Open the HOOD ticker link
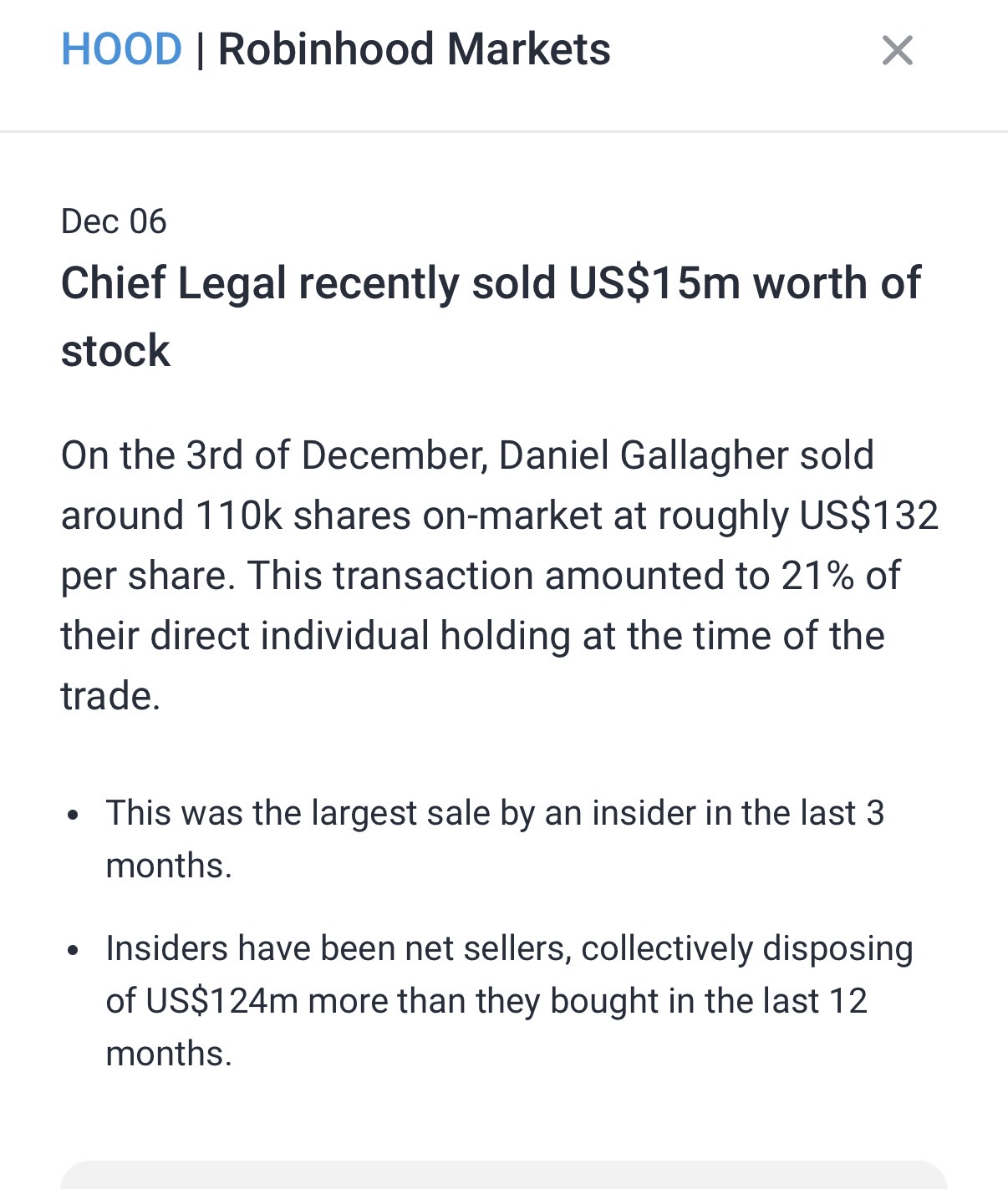Image resolution: width=1008 pixels, height=1189 pixels. (x=121, y=49)
